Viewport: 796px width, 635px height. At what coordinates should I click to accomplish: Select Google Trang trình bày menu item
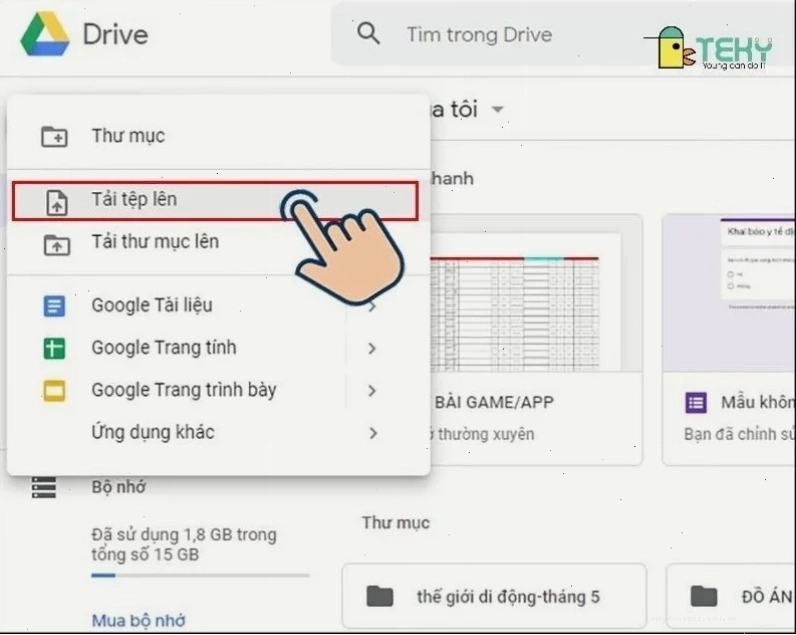[219, 390]
